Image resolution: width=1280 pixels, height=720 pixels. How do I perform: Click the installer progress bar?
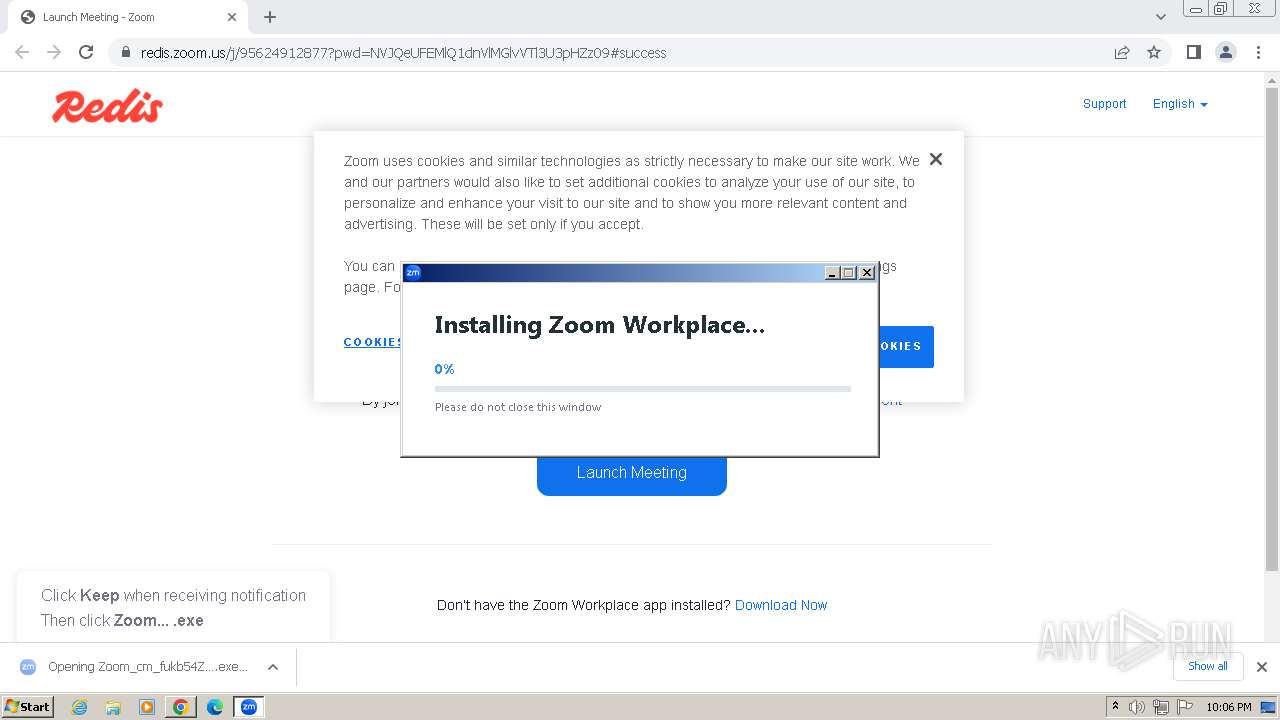tap(643, 389)
